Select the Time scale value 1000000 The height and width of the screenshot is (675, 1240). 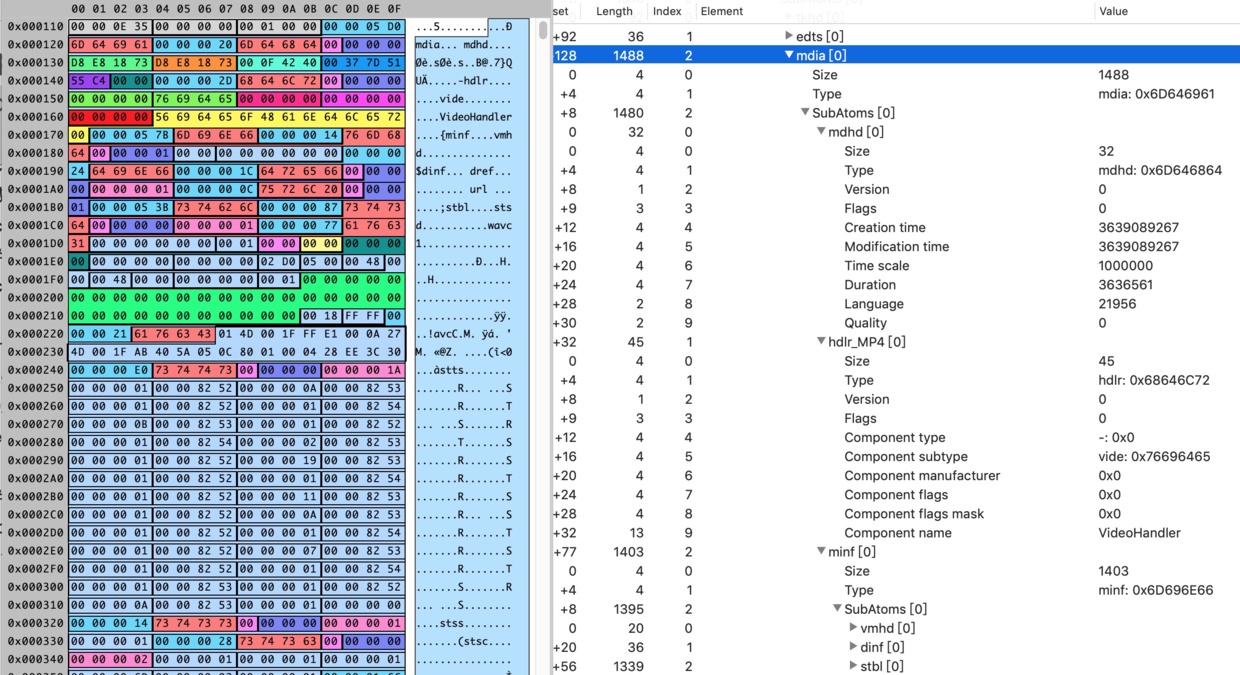click(x=1125, y=266)
